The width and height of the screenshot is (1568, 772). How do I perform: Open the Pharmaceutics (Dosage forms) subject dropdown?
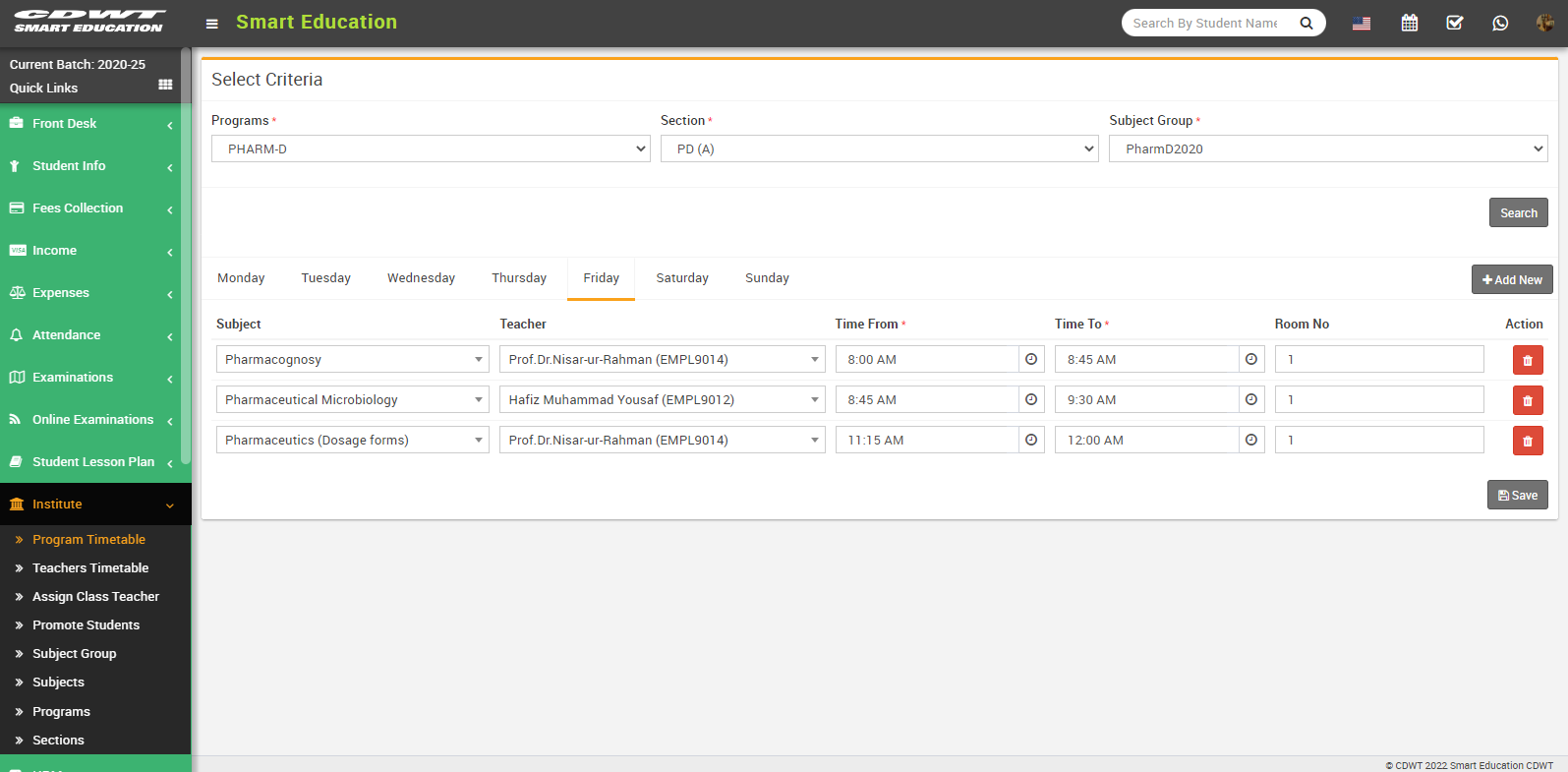tap(353, 440)
